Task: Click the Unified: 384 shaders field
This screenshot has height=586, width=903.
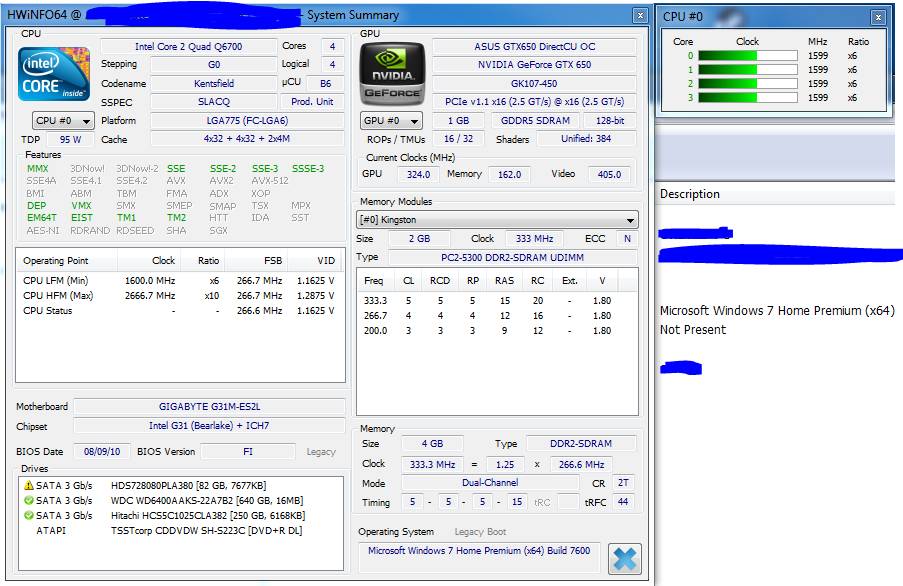Action: tap(586, 139)
